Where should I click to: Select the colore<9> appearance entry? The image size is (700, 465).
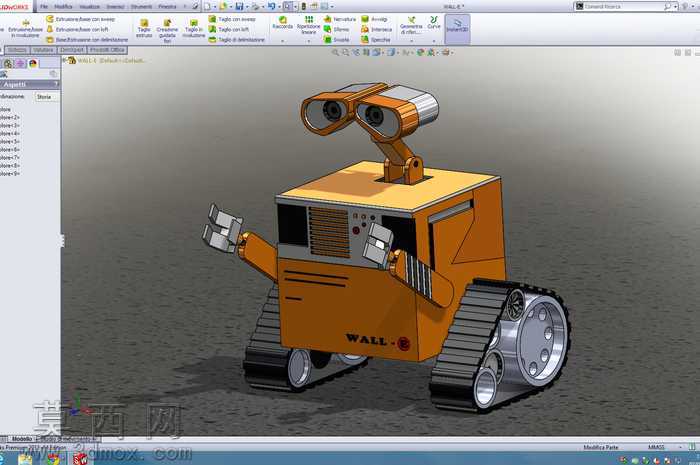(x=10, y=174)
